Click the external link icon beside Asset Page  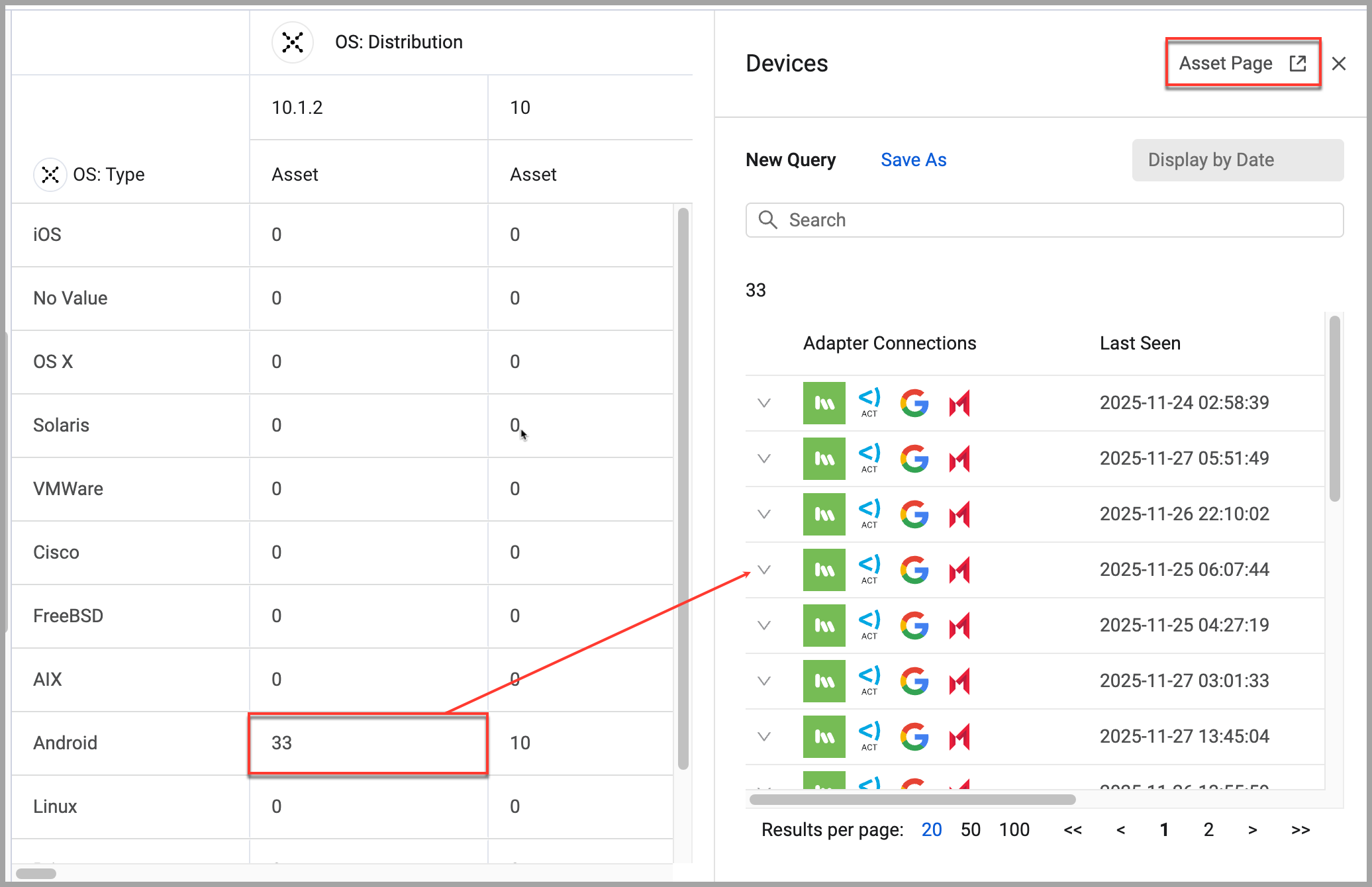1297,64
